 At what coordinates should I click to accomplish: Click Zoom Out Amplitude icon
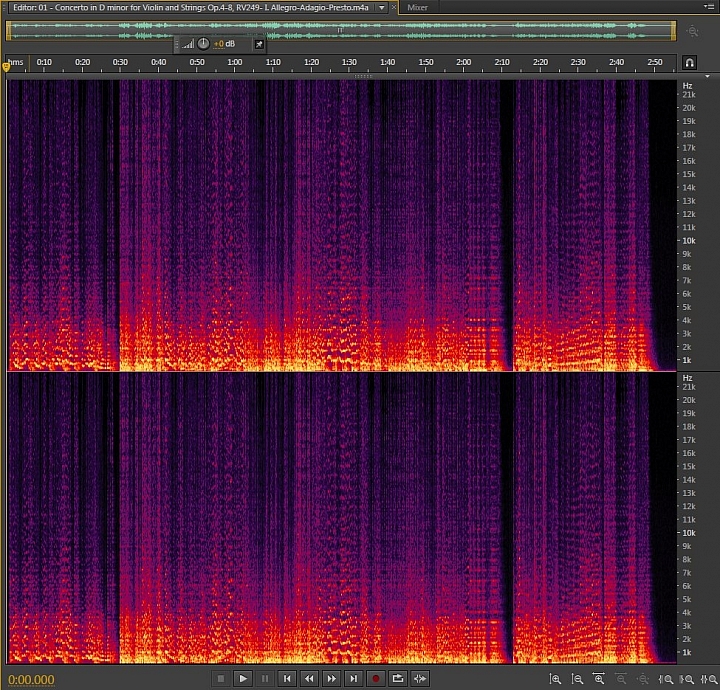577,679
